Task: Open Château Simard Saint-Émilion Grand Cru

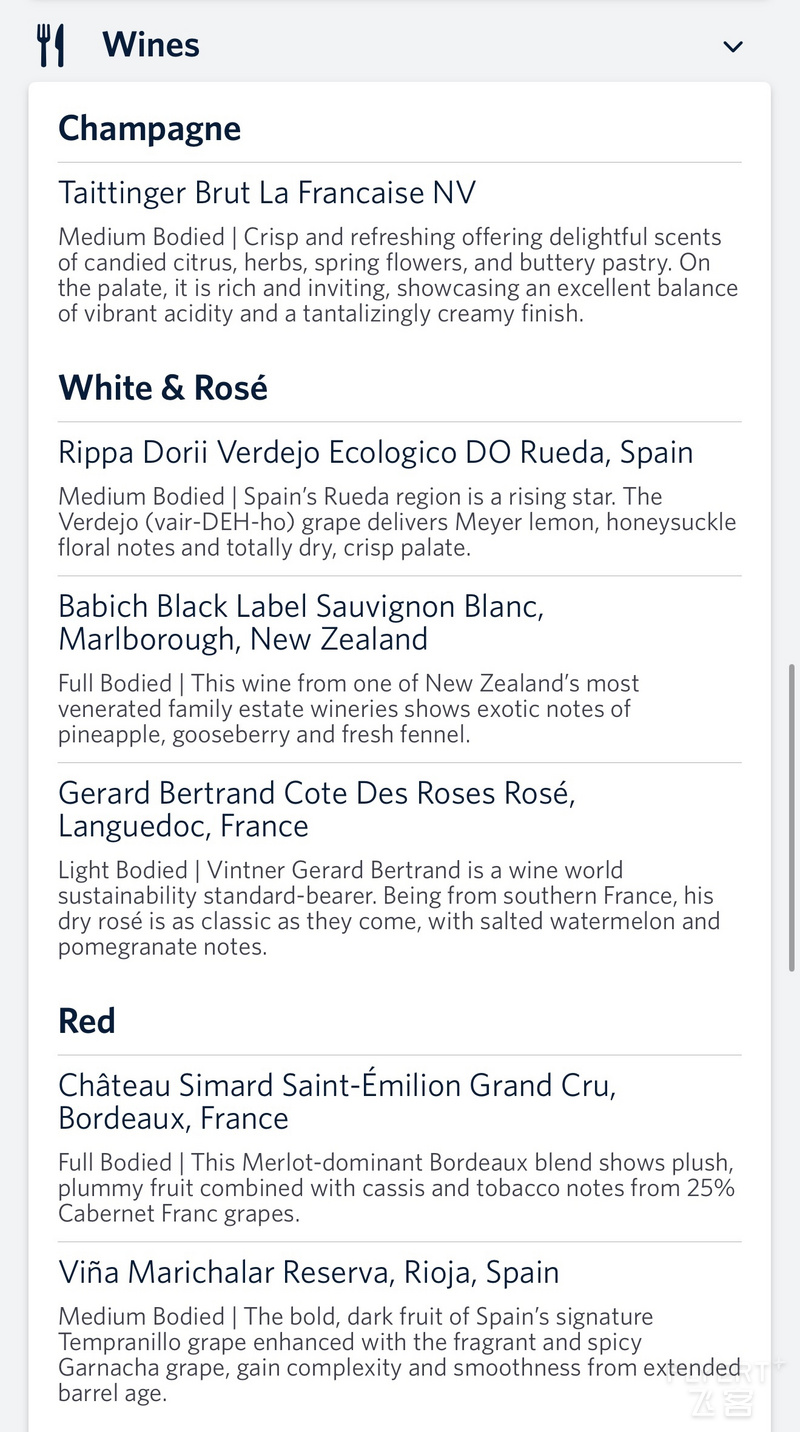Action: click(x=338, y=1101)
